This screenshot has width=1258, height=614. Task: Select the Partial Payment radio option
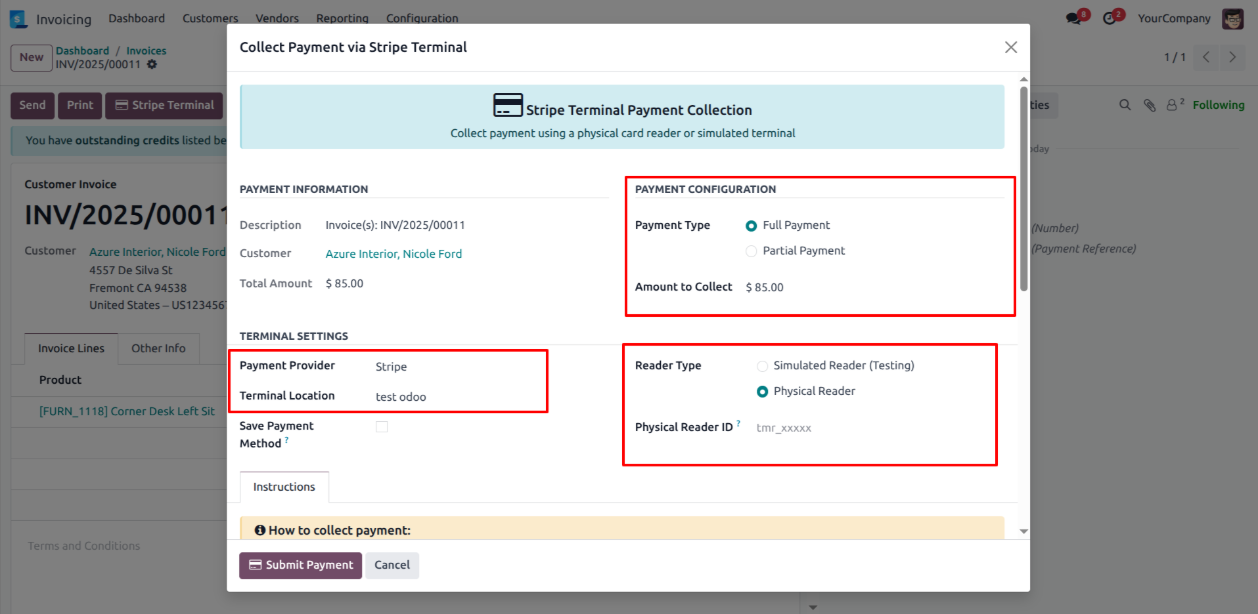click(x=752, y=251)
